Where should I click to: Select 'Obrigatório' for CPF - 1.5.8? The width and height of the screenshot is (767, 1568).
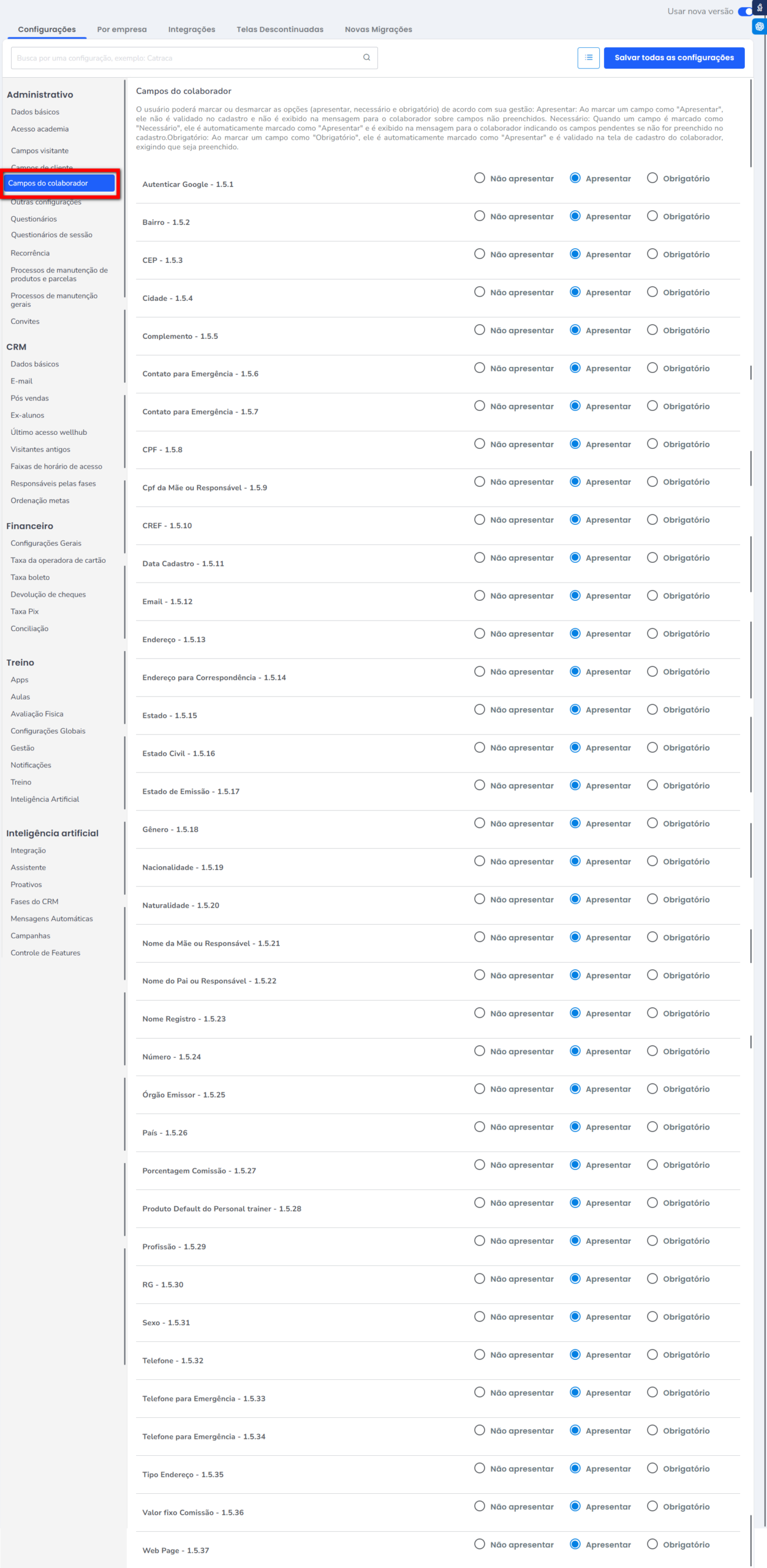(652, 444)
